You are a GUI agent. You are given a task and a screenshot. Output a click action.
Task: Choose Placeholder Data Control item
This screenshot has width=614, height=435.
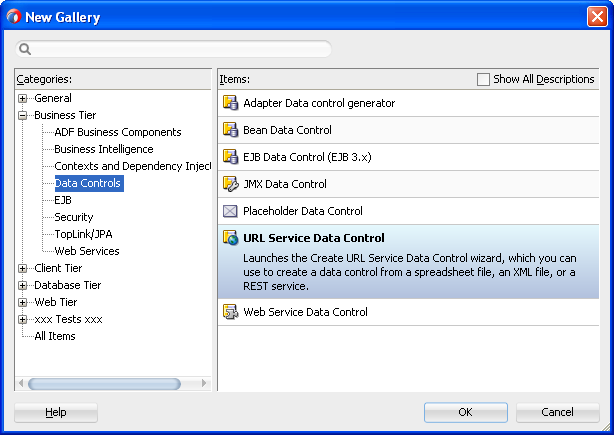coord(408,211)
